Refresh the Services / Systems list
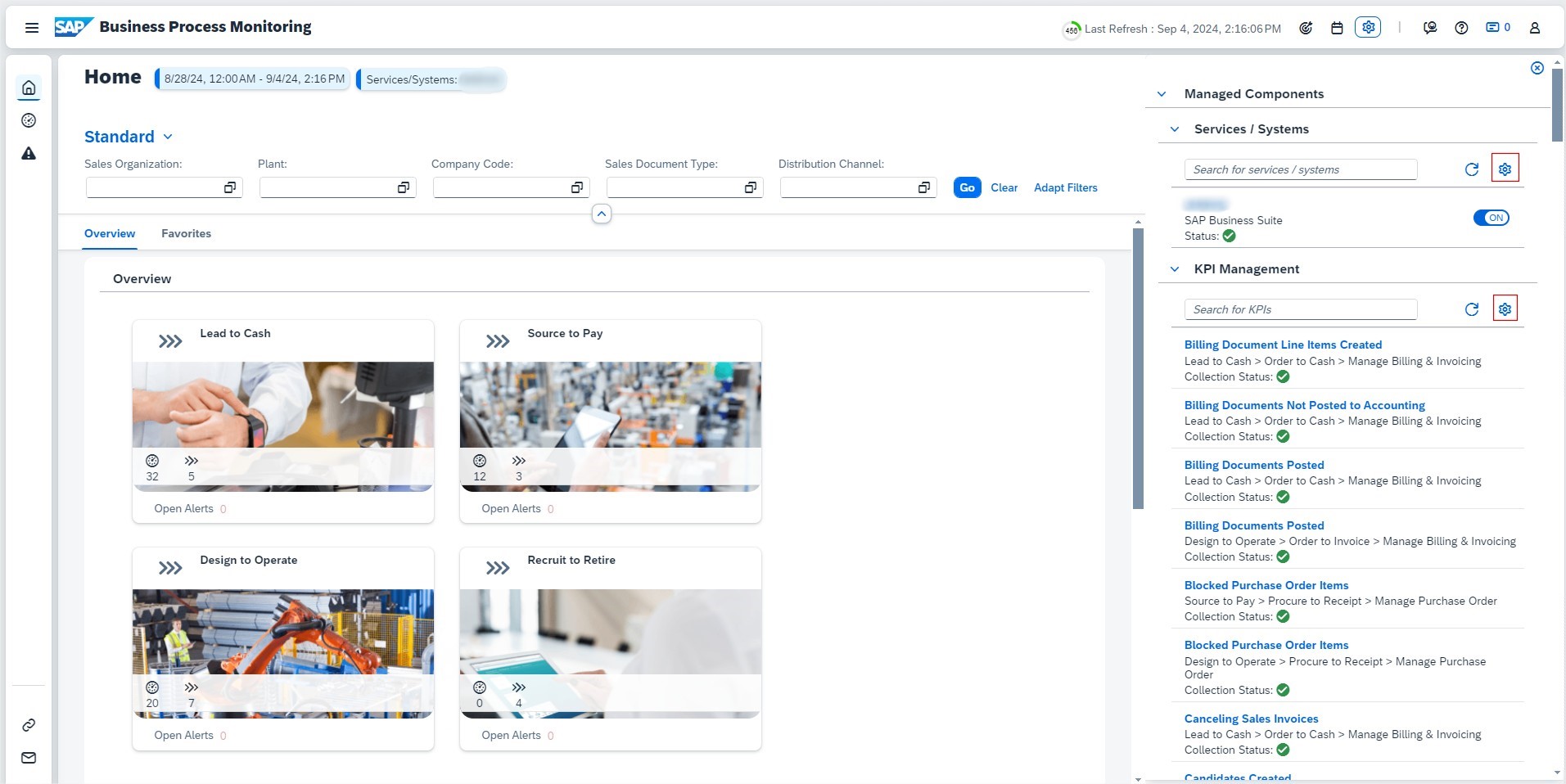Viewport: 1566px width, 784px height. pos(1471,169)
